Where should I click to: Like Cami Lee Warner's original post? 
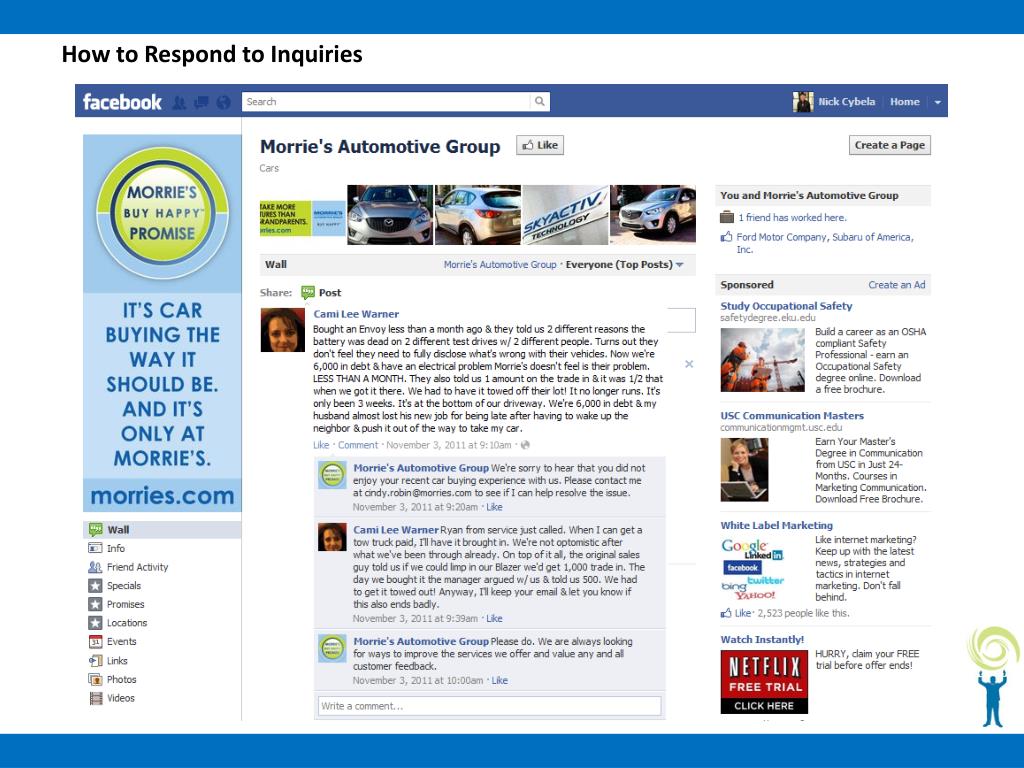click(321, 445)
